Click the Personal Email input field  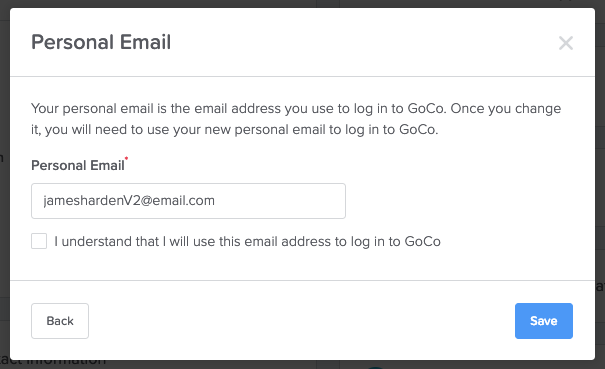(188, 201)
